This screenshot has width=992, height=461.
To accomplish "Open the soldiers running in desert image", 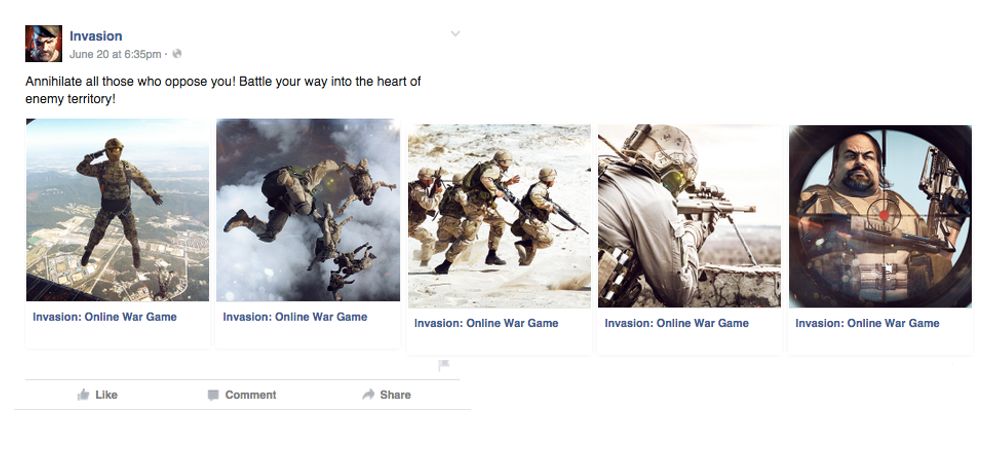I will pos(499,216).
